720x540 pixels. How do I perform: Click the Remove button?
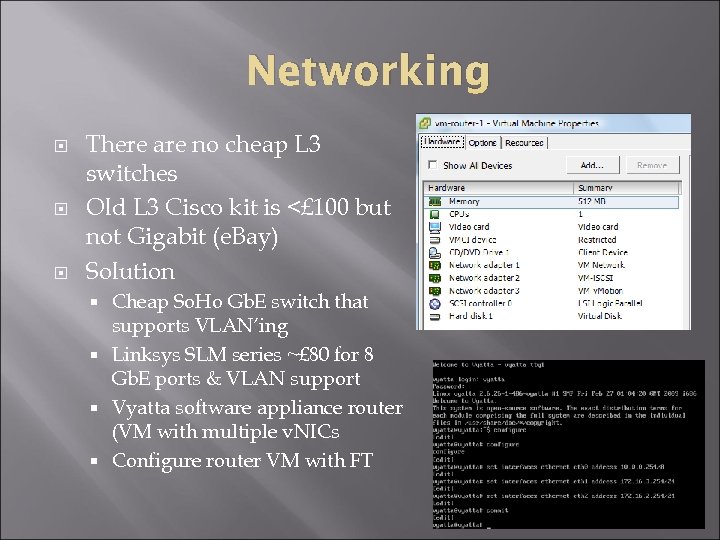click(x=652, y=165)
